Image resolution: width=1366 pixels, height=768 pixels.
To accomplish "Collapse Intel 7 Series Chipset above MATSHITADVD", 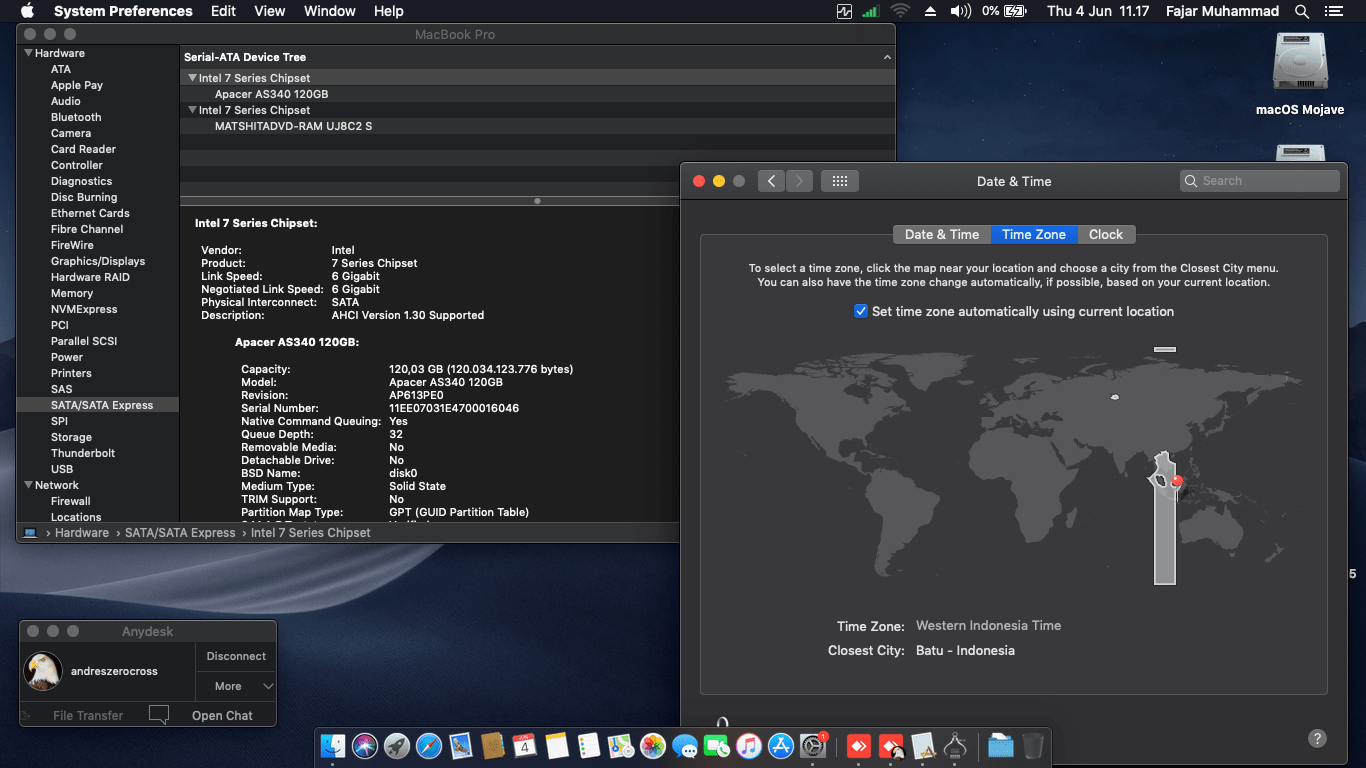I will click(x=192, y=110).
